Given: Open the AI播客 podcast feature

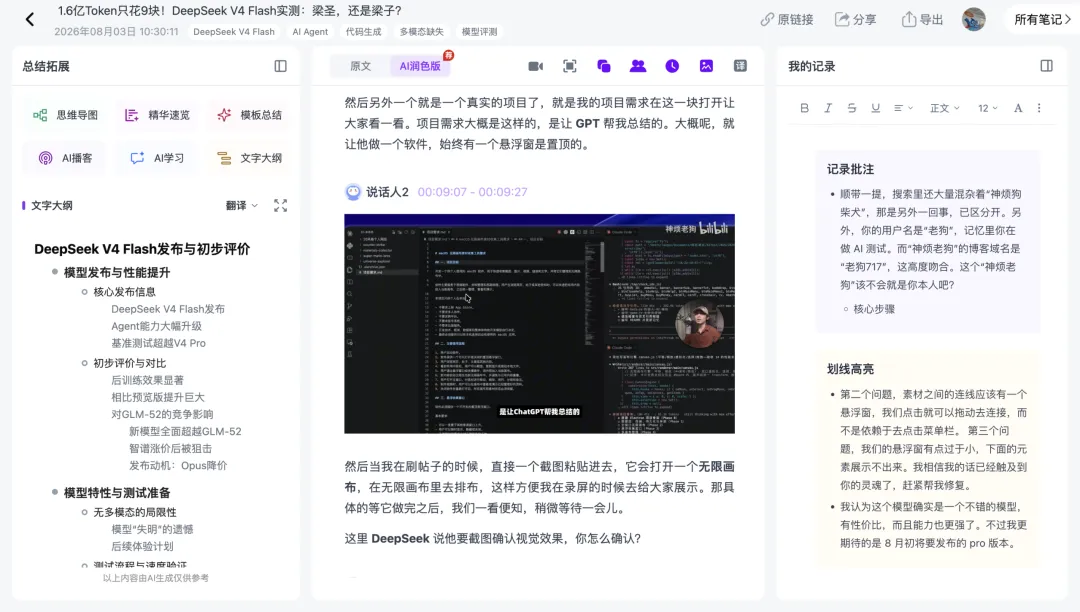Looking at the screenshot, I should (x=65, y=158).
